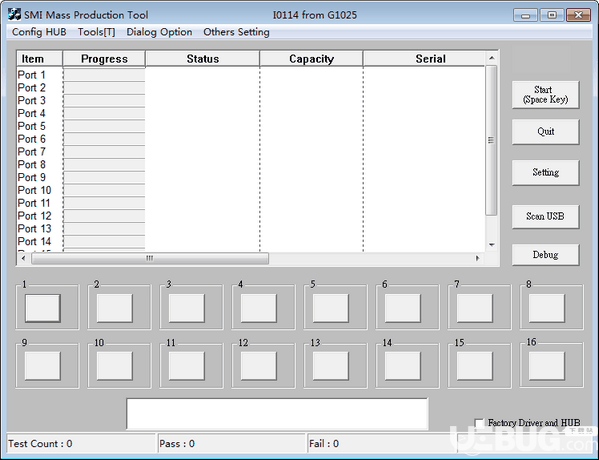Click port slot button 2
The image size is (599, 460).
click(x=115, y=308)
